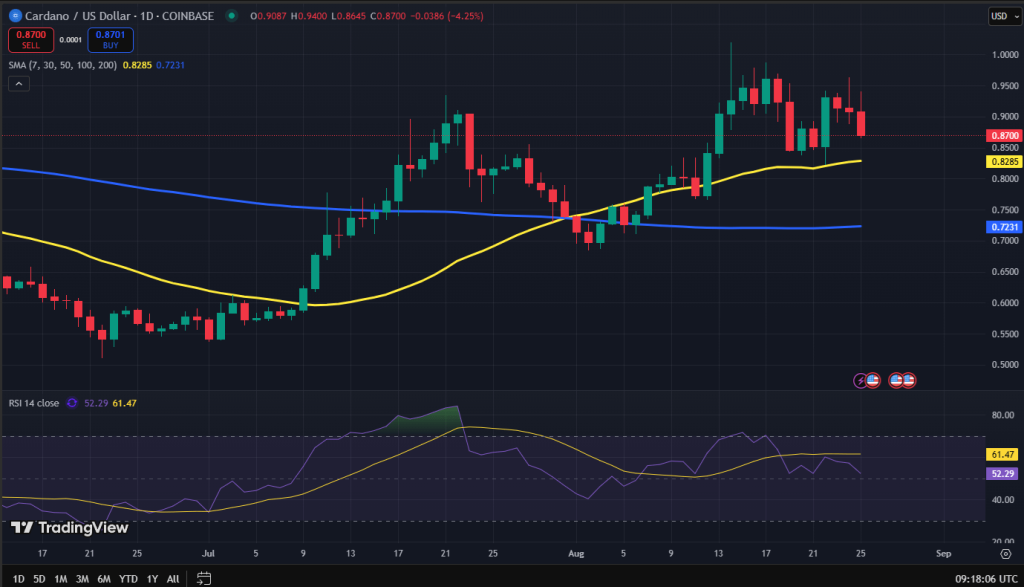This screenshot has width=1024, height=587.
Task: Select the 1D time range
Action: point(16,578)
